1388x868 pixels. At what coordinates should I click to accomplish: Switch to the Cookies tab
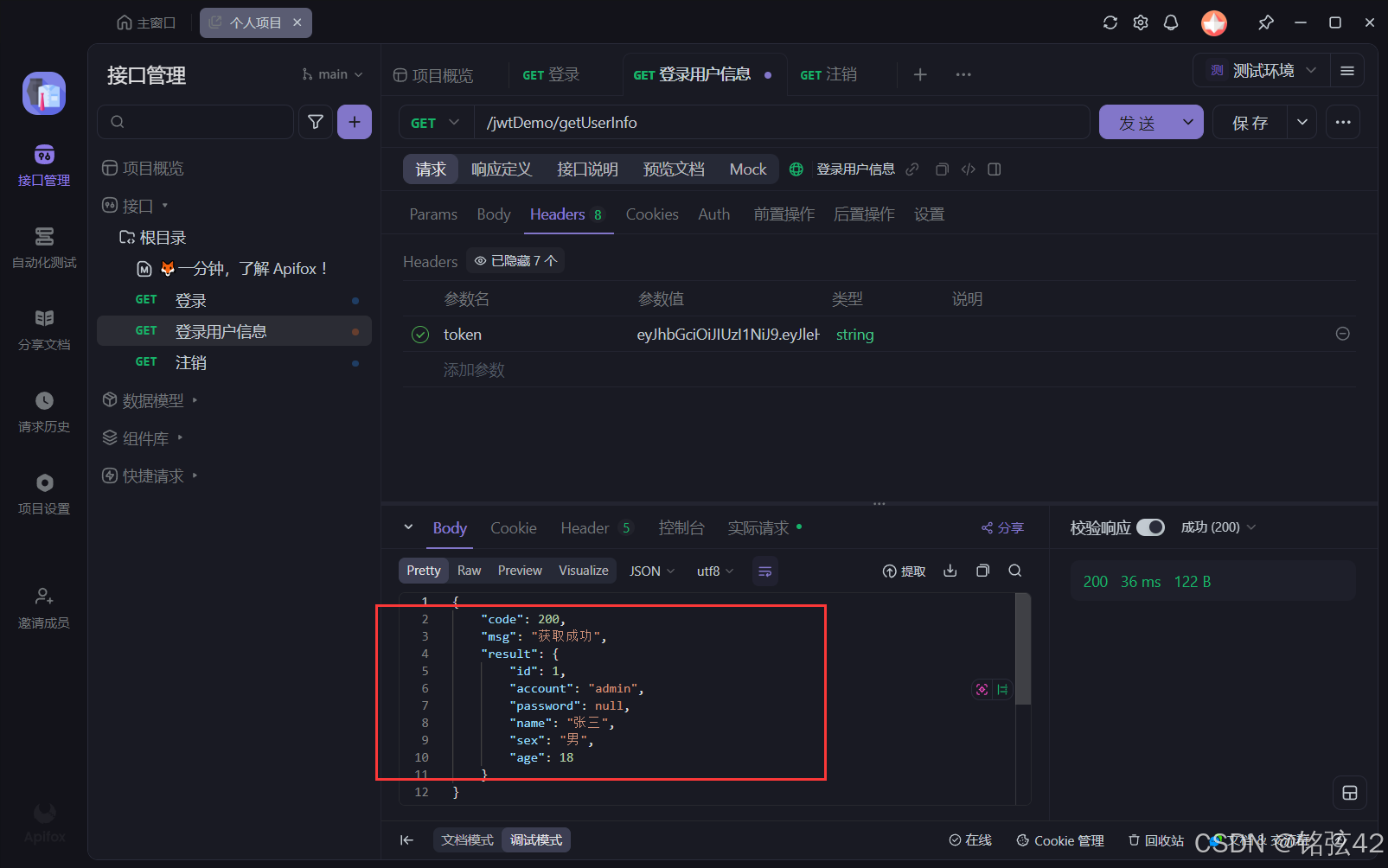(651, 214)
